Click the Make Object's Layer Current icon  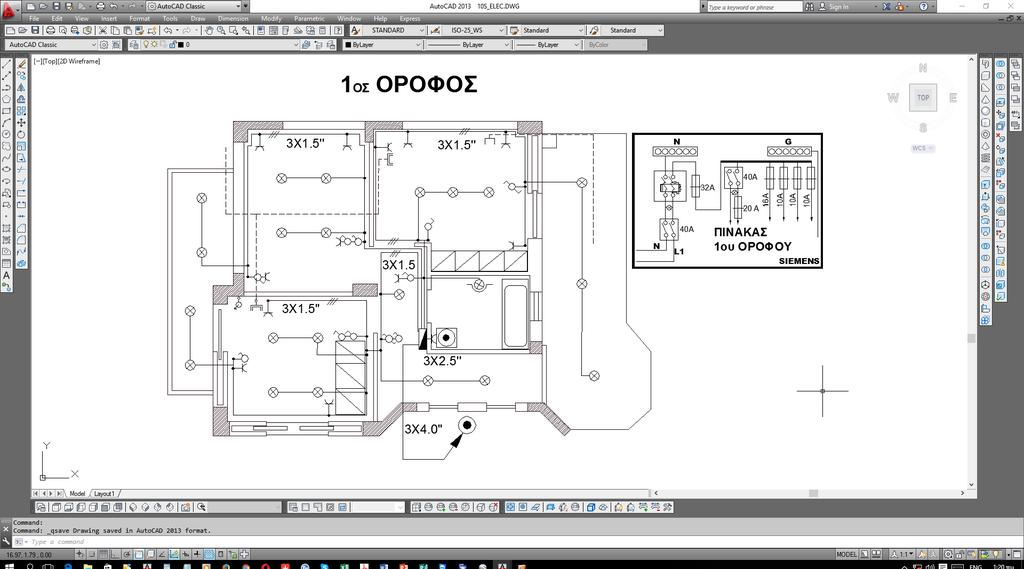306,44
